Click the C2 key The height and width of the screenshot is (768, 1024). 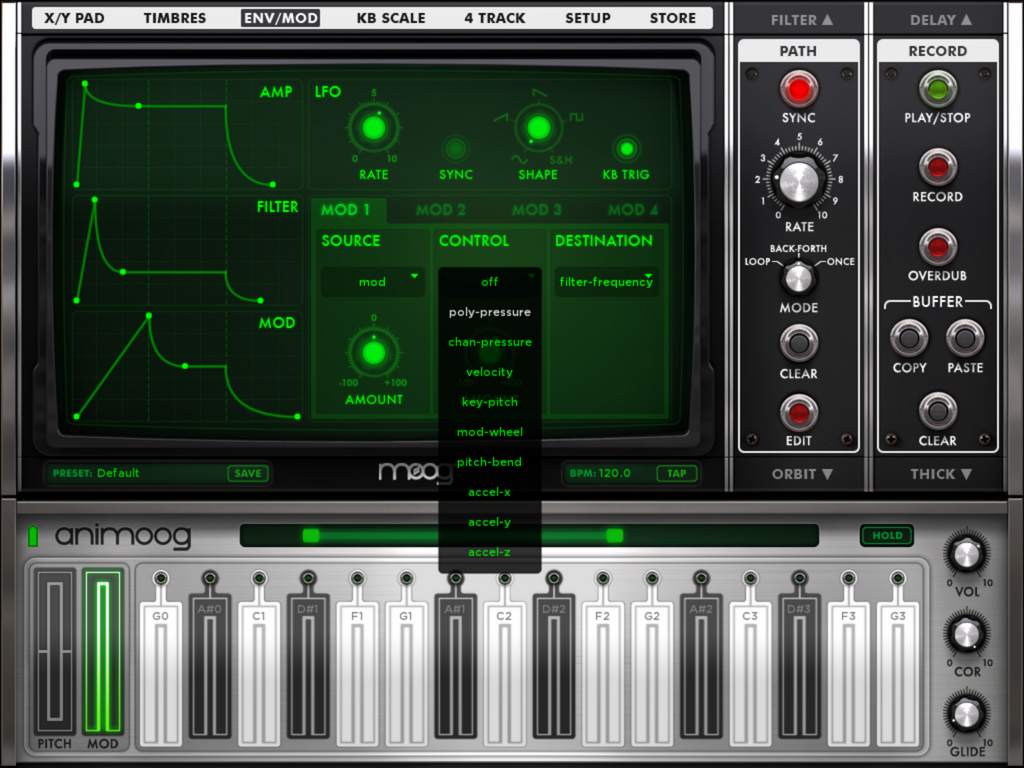504,673
